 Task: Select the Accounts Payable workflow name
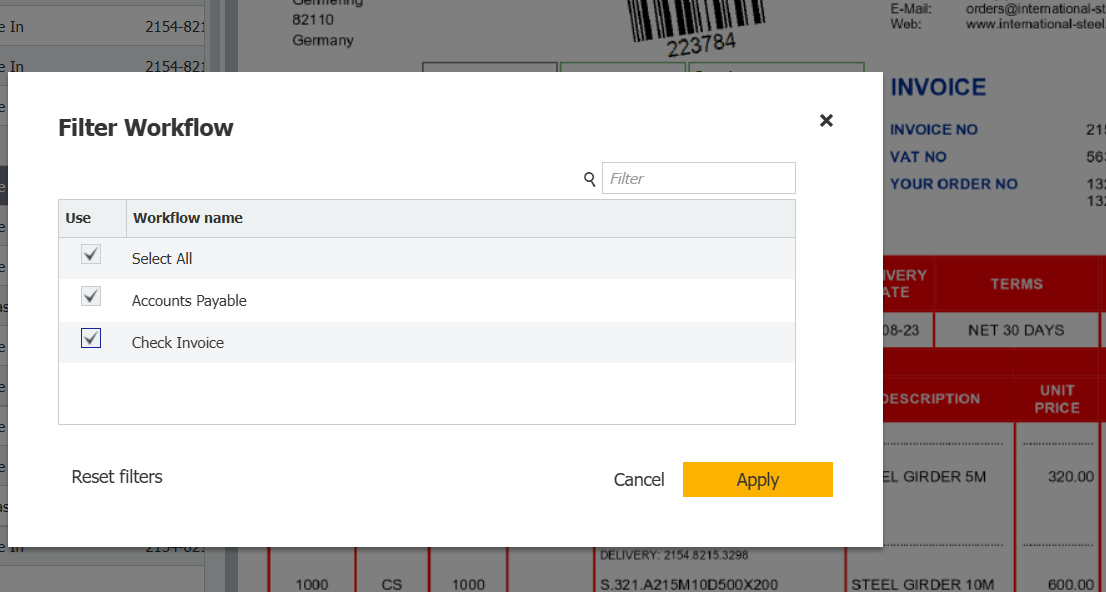click(x=188, y=300)
